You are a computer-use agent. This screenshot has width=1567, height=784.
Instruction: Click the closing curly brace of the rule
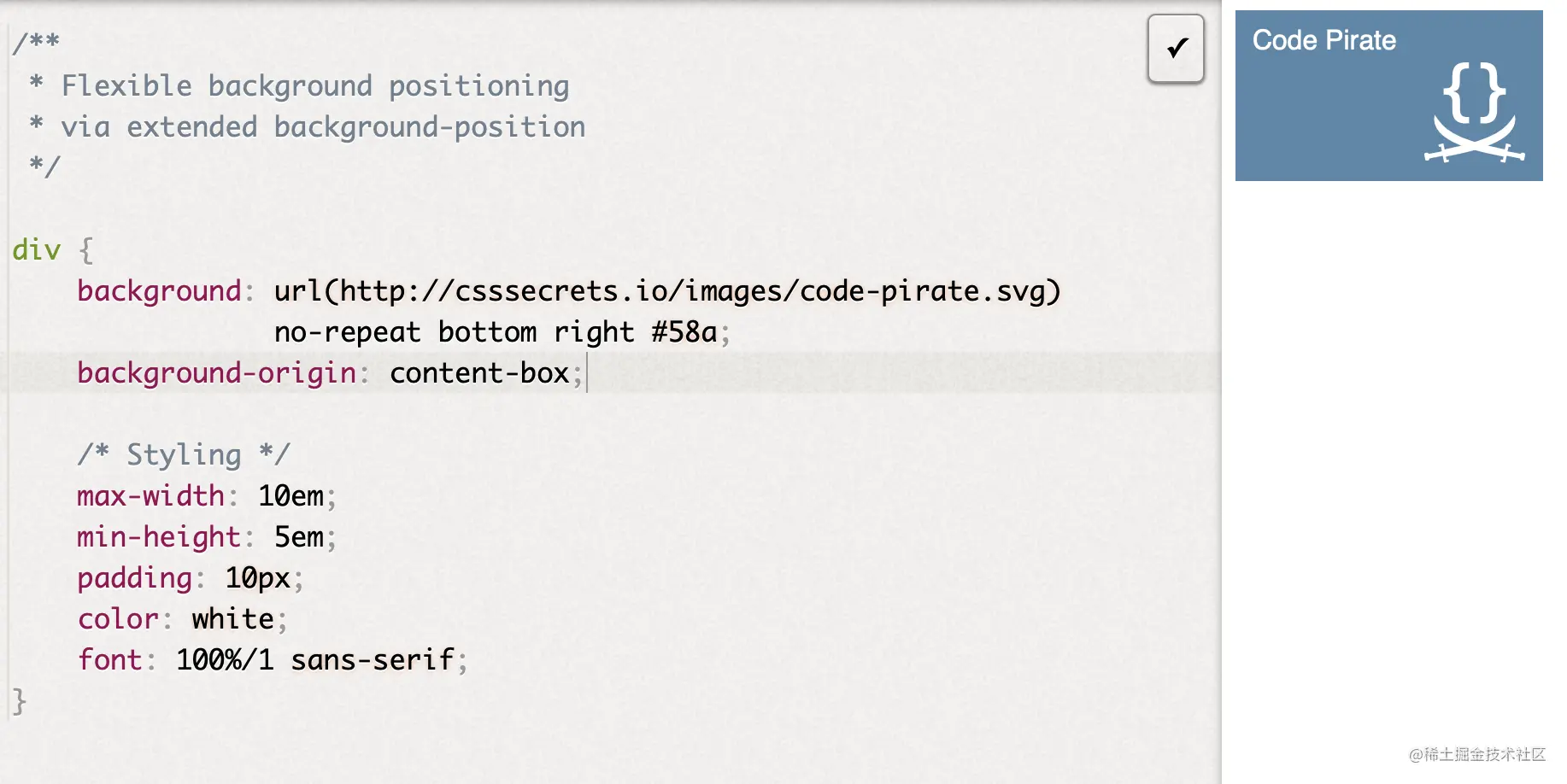(20, 701)
